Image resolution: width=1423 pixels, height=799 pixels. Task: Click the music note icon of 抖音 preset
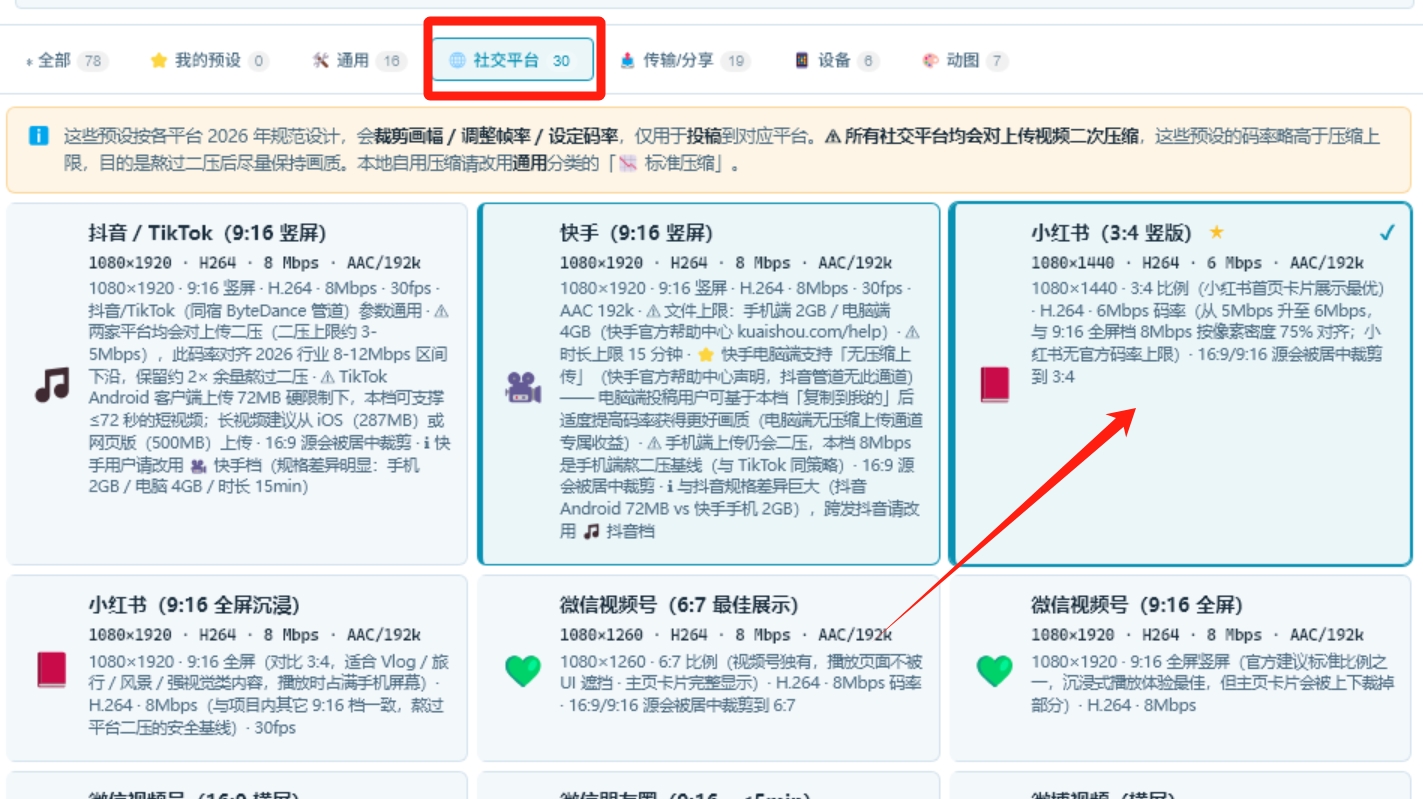coord(52,385)
